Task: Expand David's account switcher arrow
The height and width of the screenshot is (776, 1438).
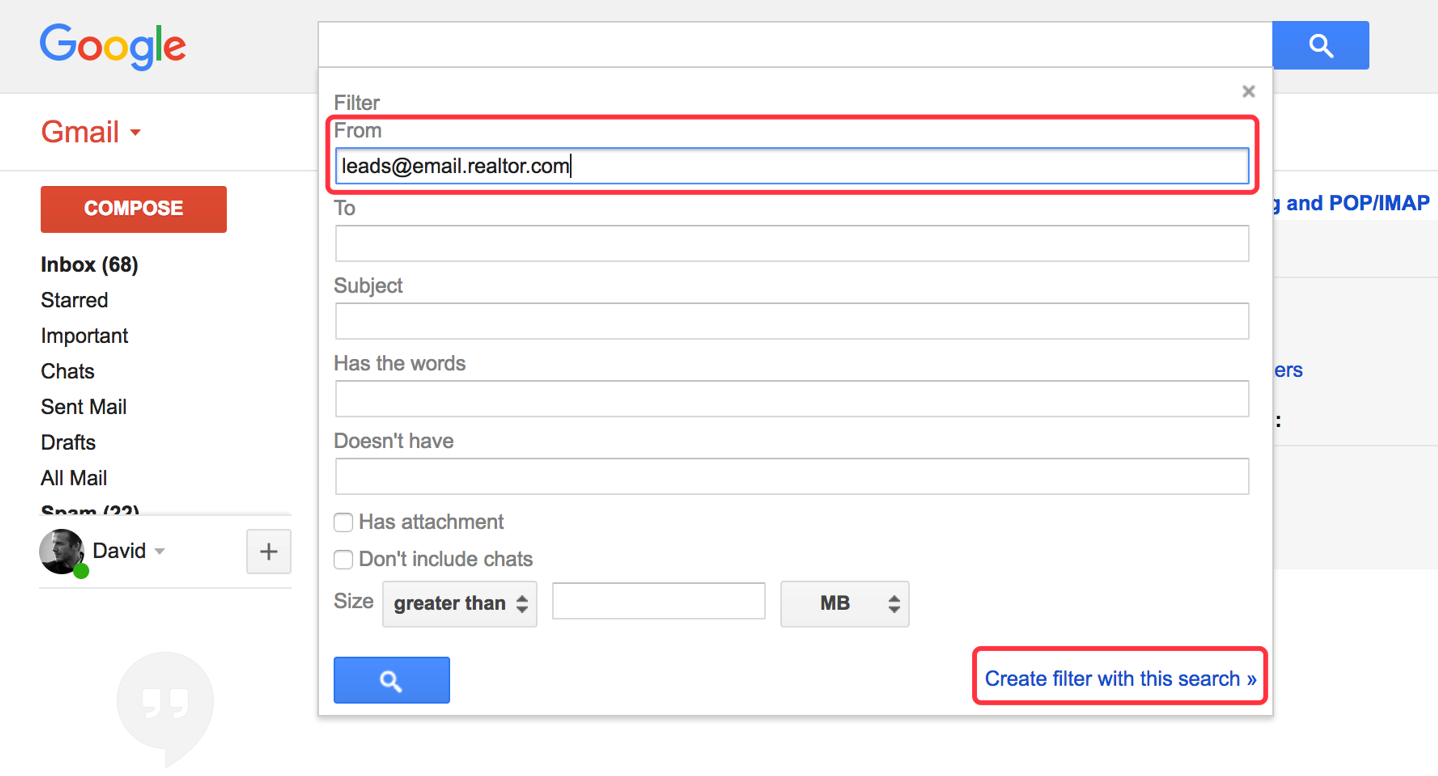Action: pos(158,551)
